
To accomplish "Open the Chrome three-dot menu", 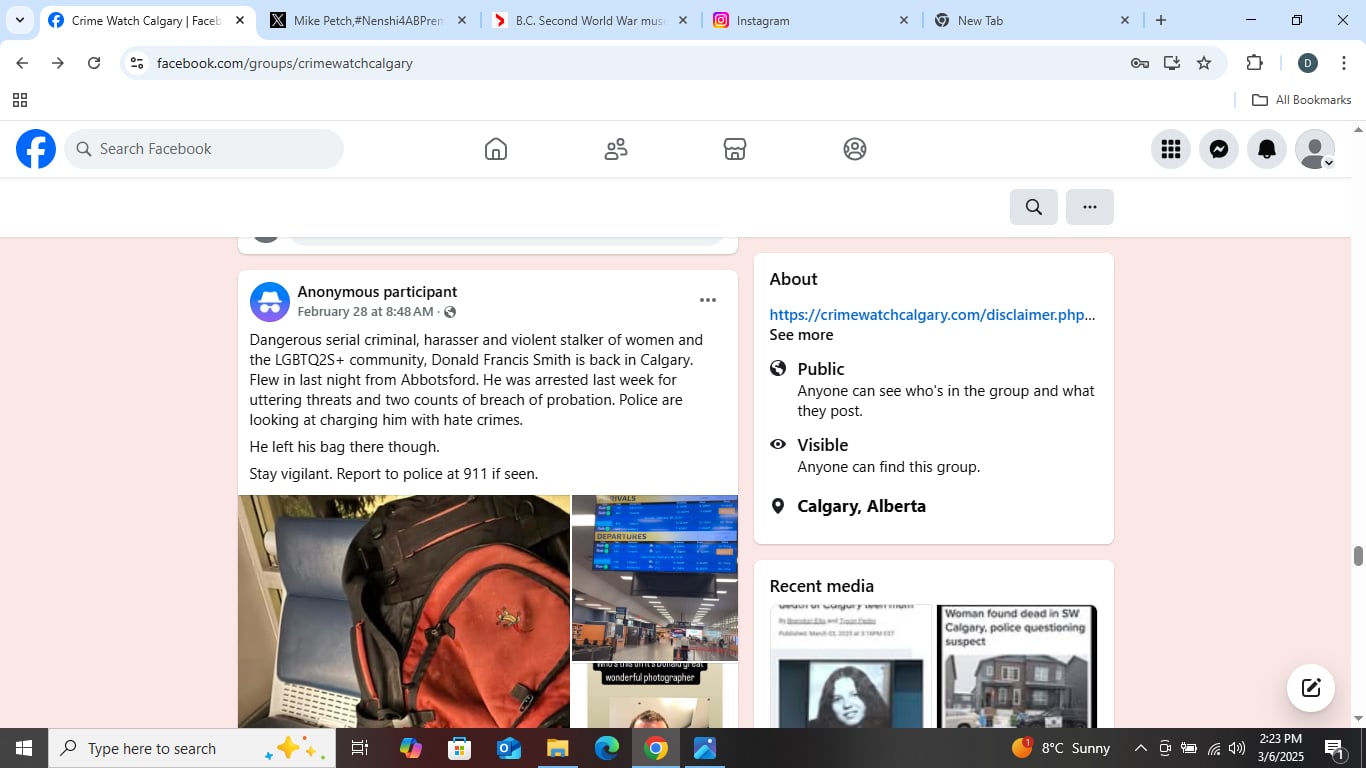I will 1344,63.
